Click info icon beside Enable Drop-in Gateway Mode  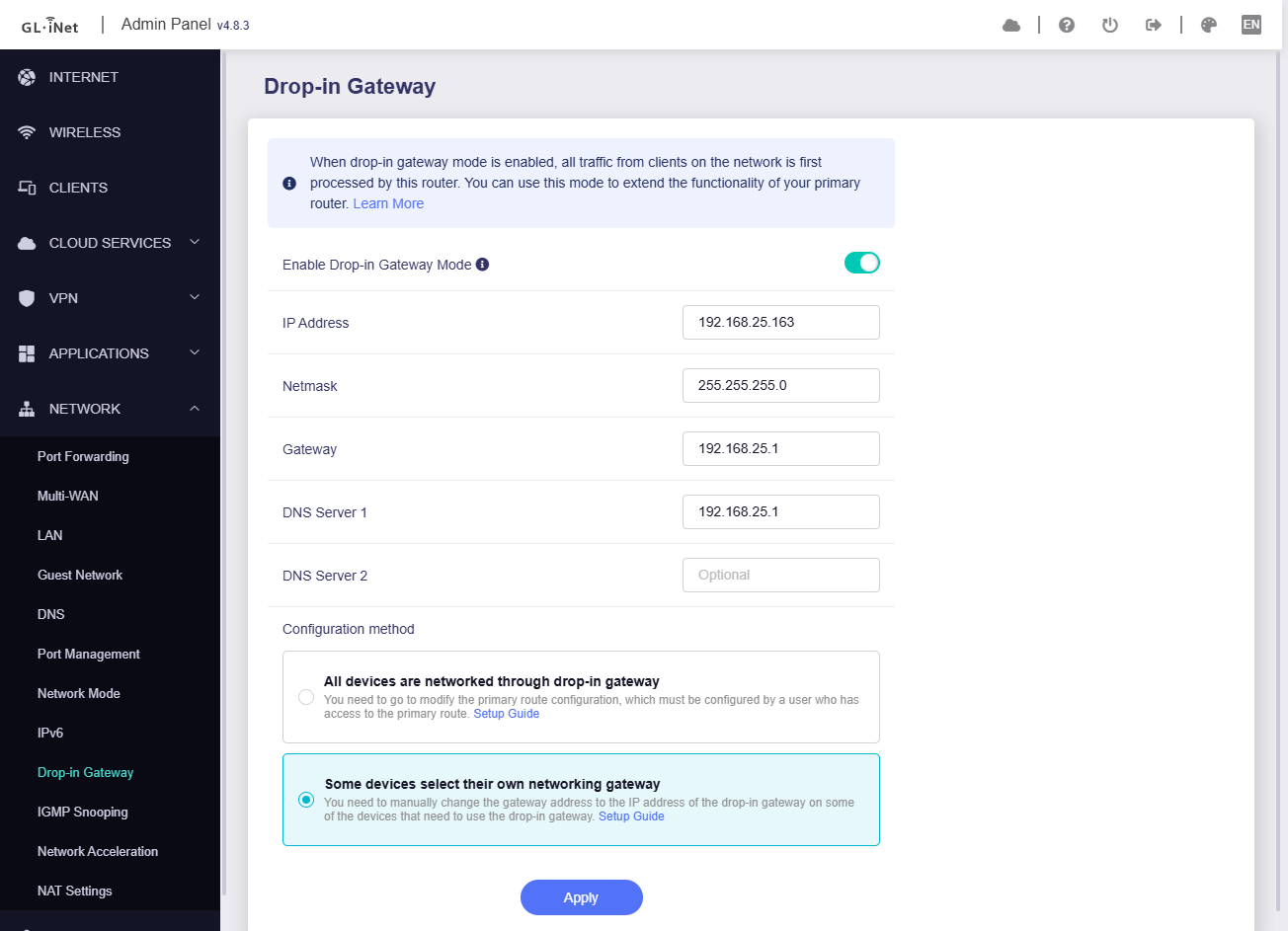click(x=482, y=265)
